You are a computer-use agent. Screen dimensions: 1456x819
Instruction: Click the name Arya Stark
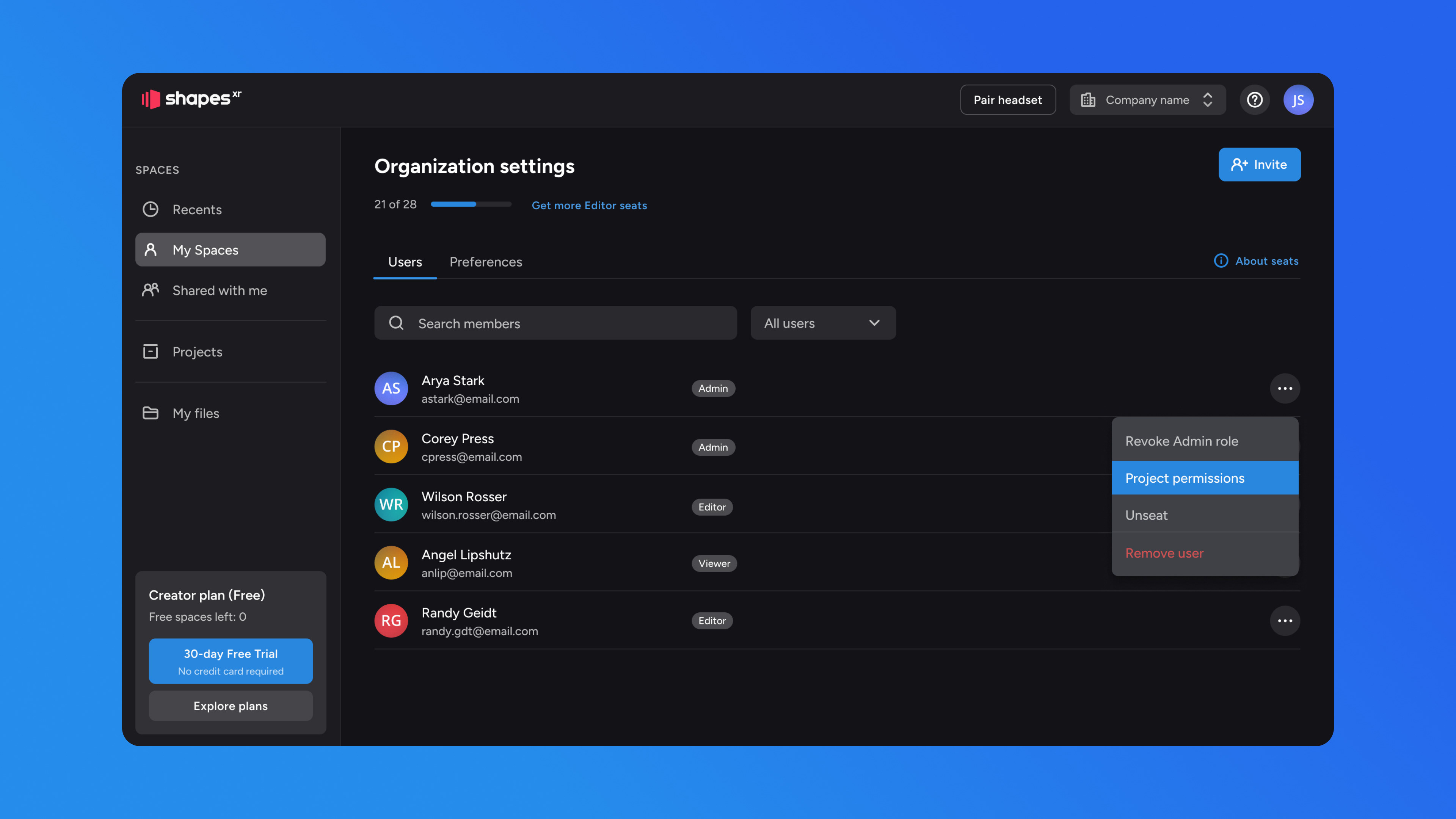point(453,380)
